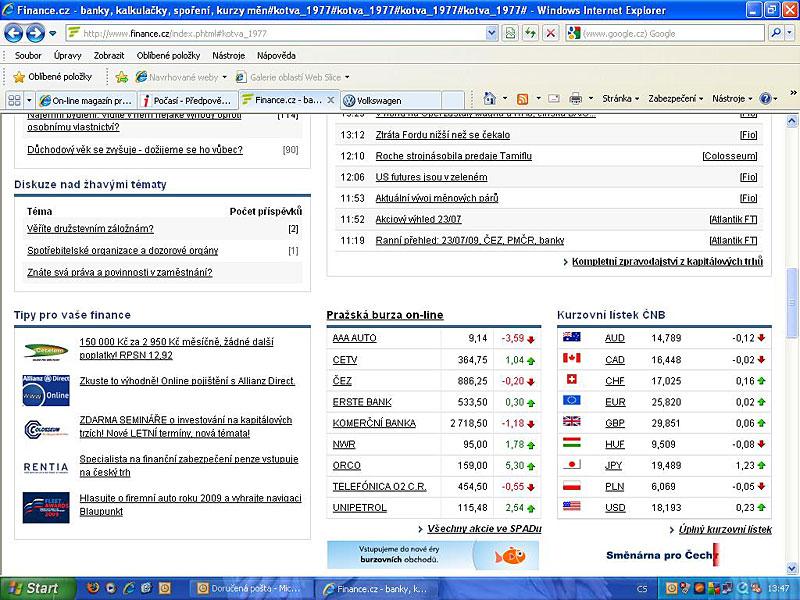Open the KOMERČNÍ BANKA stock link

click(374, 423)
